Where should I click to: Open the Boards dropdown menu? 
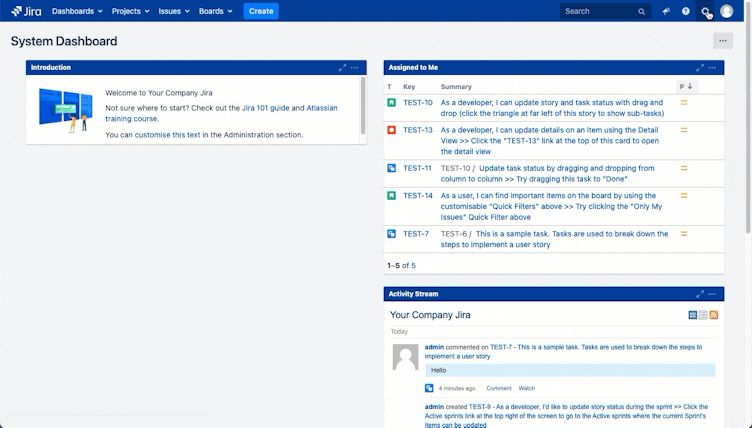(x=216, y=11)
